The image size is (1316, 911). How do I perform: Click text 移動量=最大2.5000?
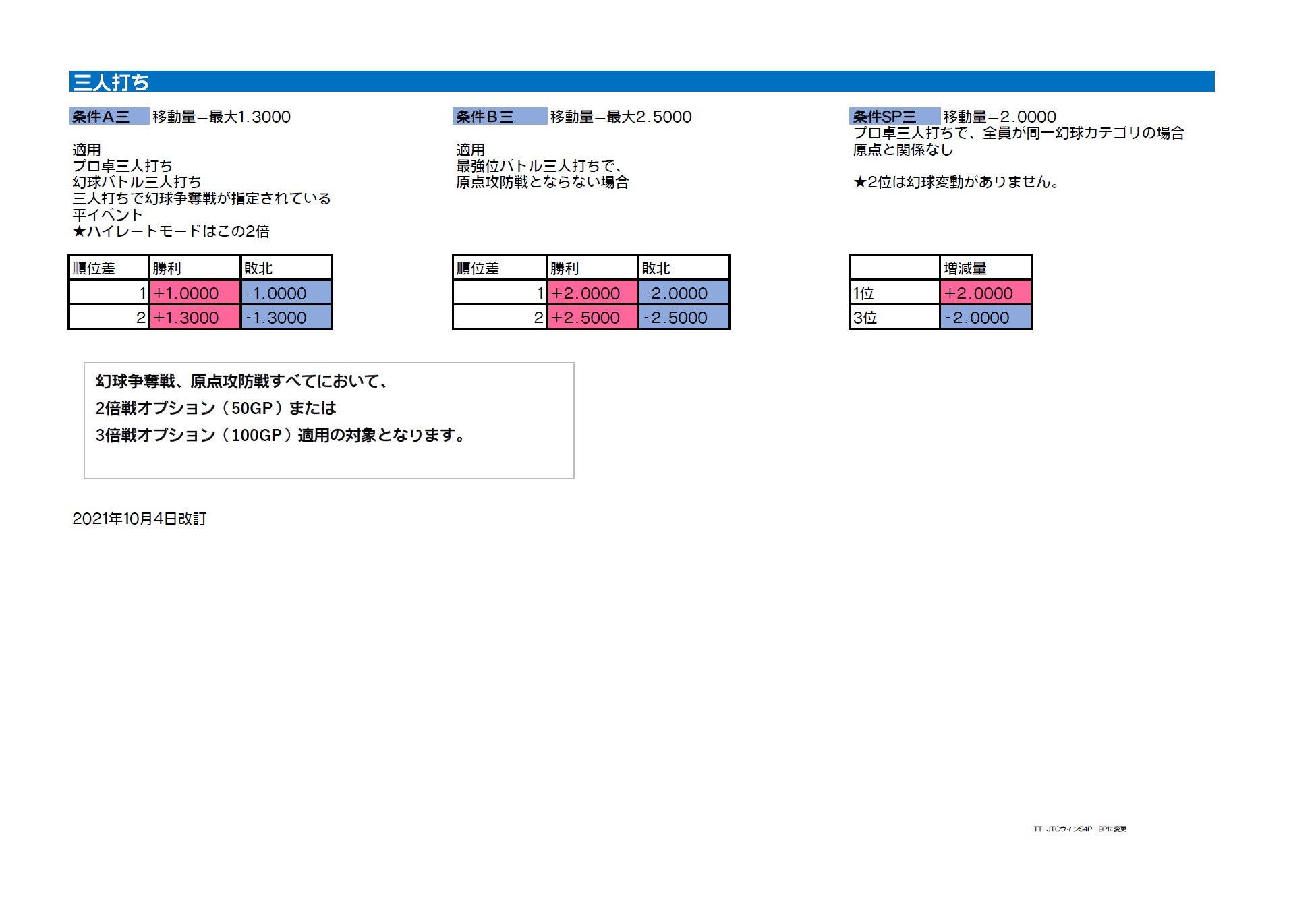tap(621, 117)
